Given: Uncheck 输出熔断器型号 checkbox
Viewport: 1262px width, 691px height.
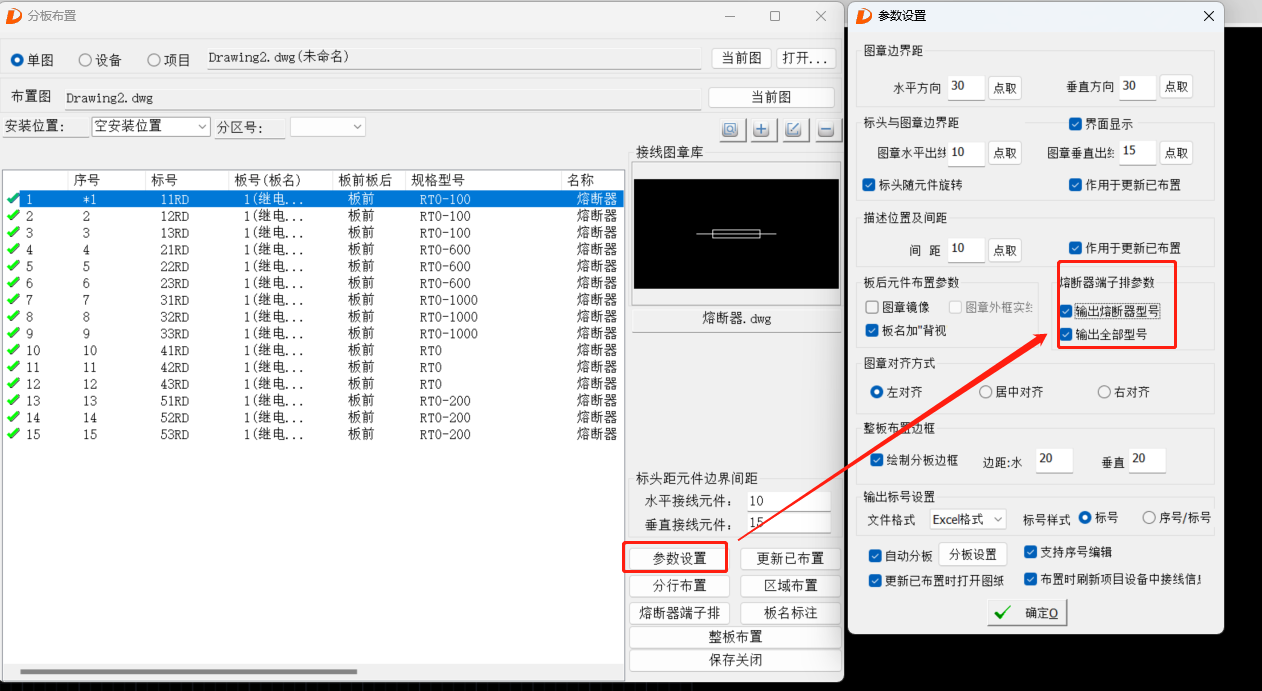Looking at the screenshot, I should pos(1067,311).
